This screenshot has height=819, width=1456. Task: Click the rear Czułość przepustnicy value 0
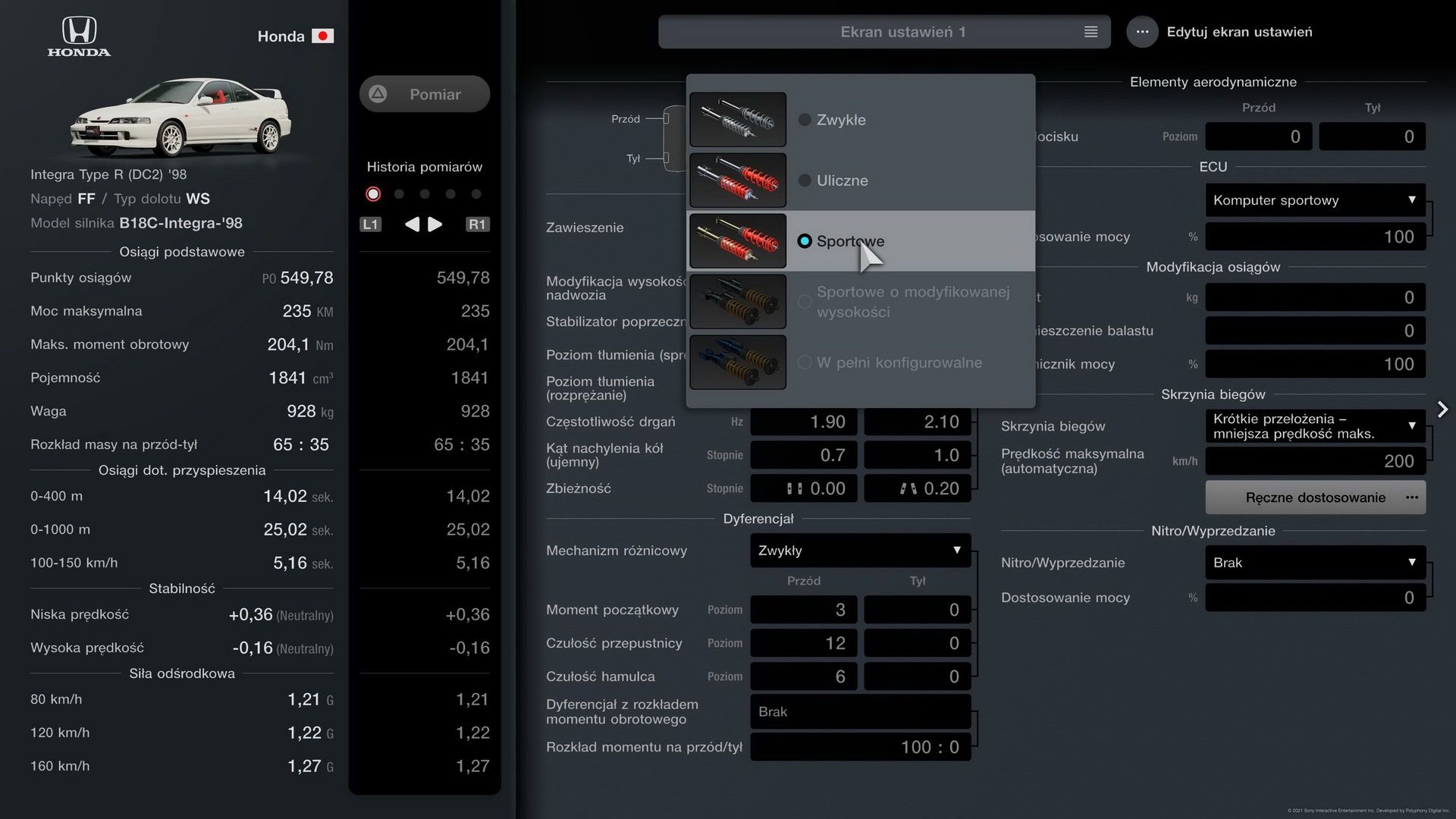point(918,643)
